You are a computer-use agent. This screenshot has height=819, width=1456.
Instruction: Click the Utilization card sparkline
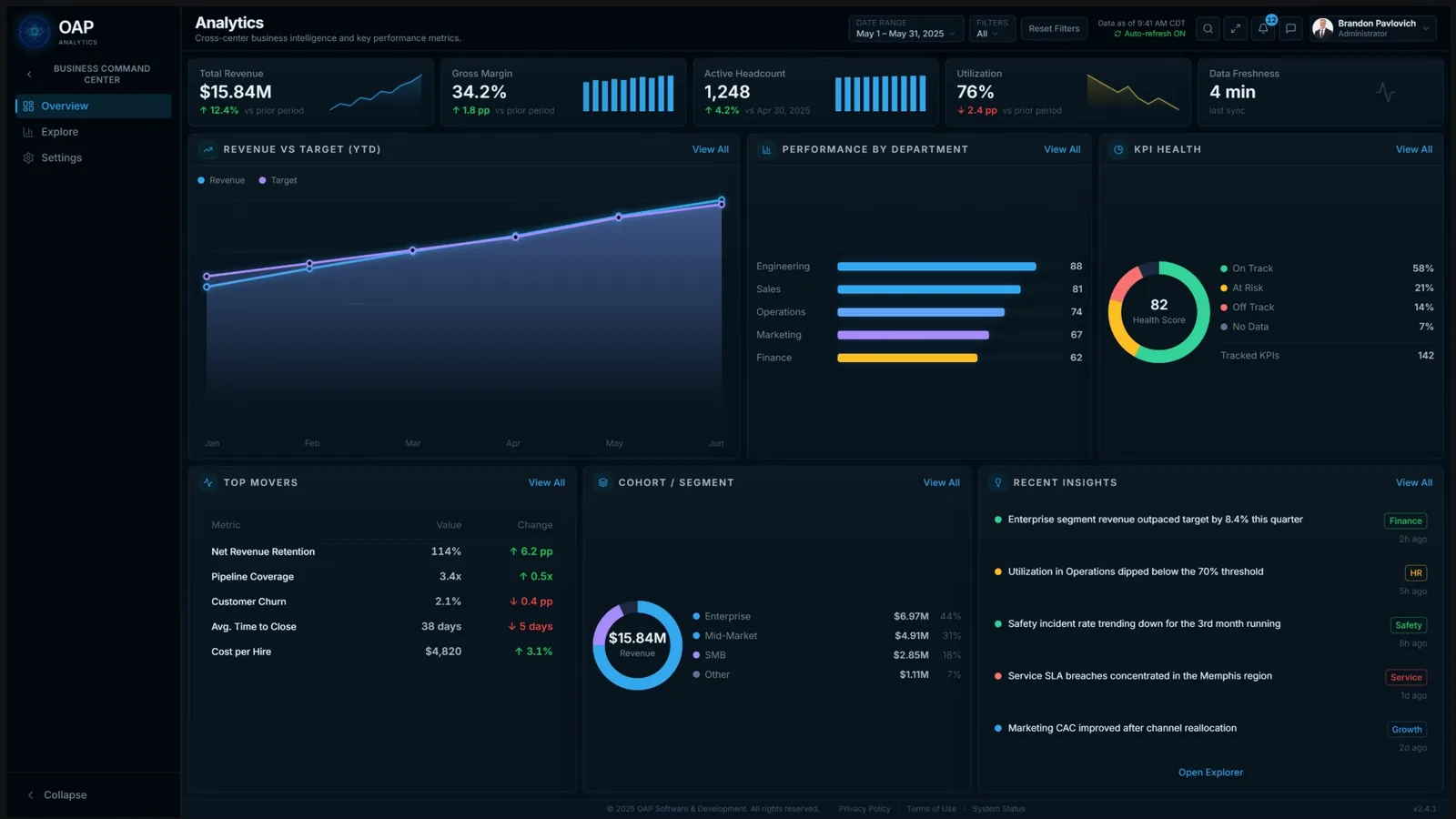(1133, 93)
